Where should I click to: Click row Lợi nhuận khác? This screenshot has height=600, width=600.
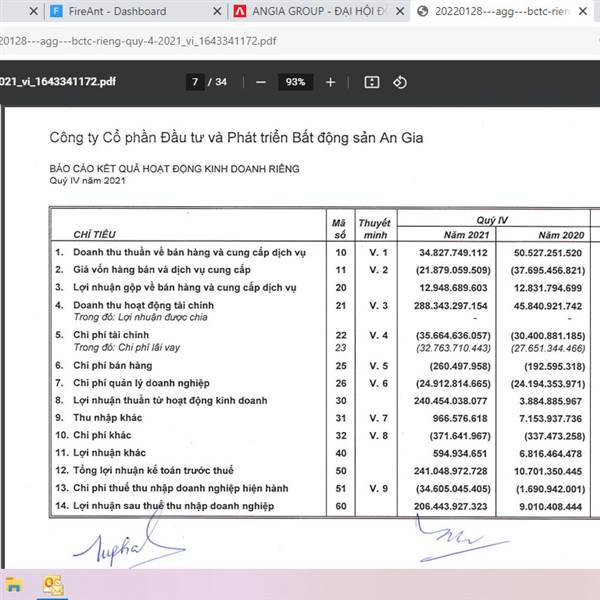(x=101, y=453)
